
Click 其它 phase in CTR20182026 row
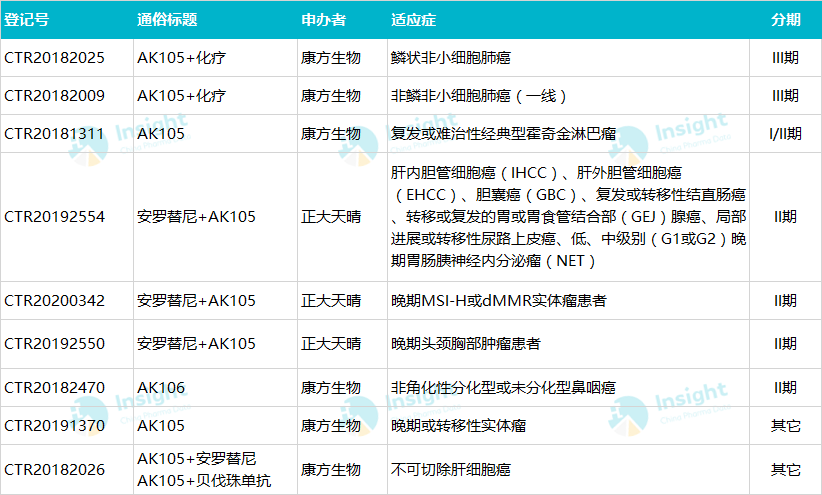click(785, 469)
